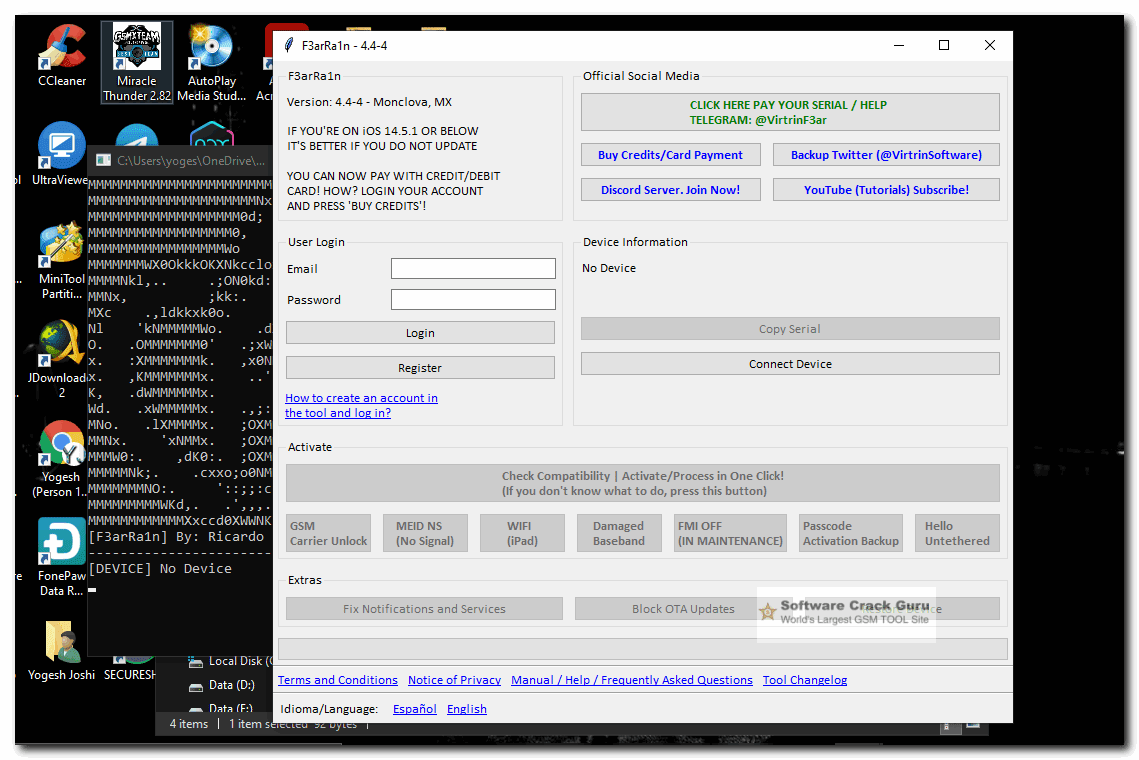Click the Login button

click(420, 333)
